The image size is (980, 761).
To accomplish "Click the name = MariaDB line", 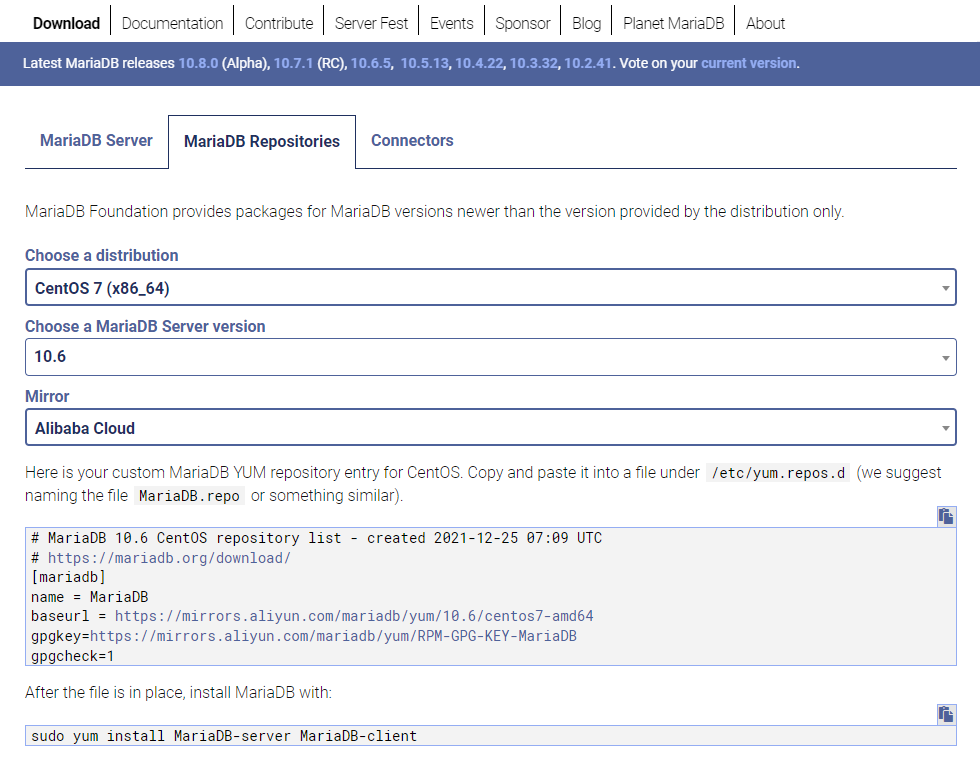I will pyautogui.click(x=89, y=597).
